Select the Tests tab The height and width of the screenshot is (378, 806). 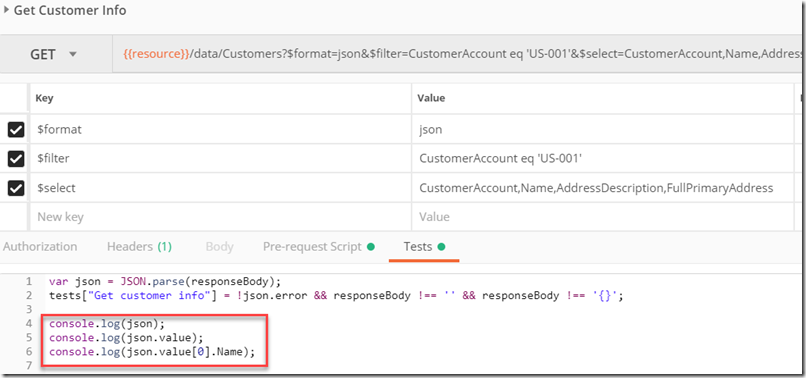[424, 247]
